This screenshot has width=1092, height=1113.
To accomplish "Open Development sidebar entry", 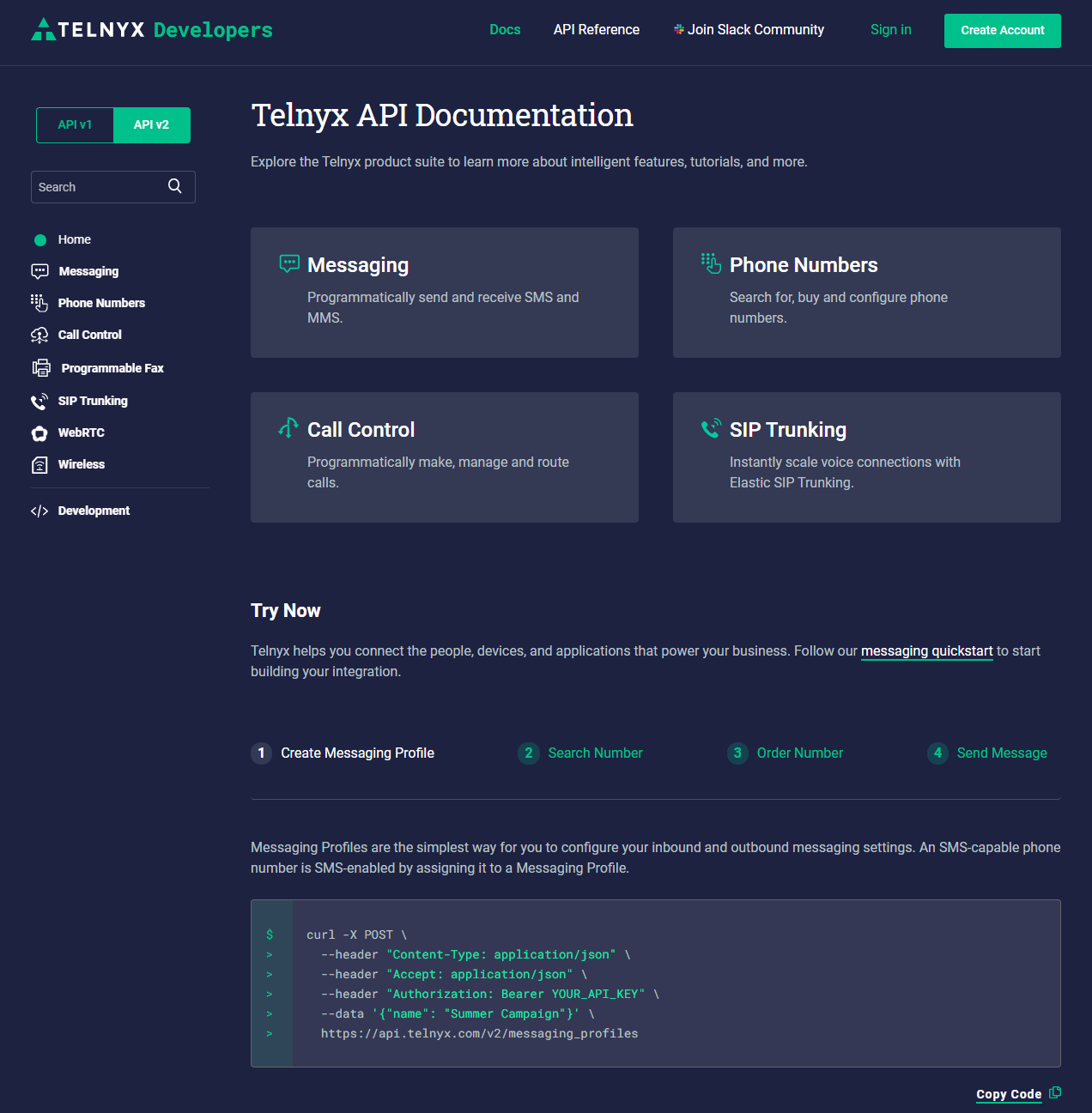I will click(x=94, y=511).
